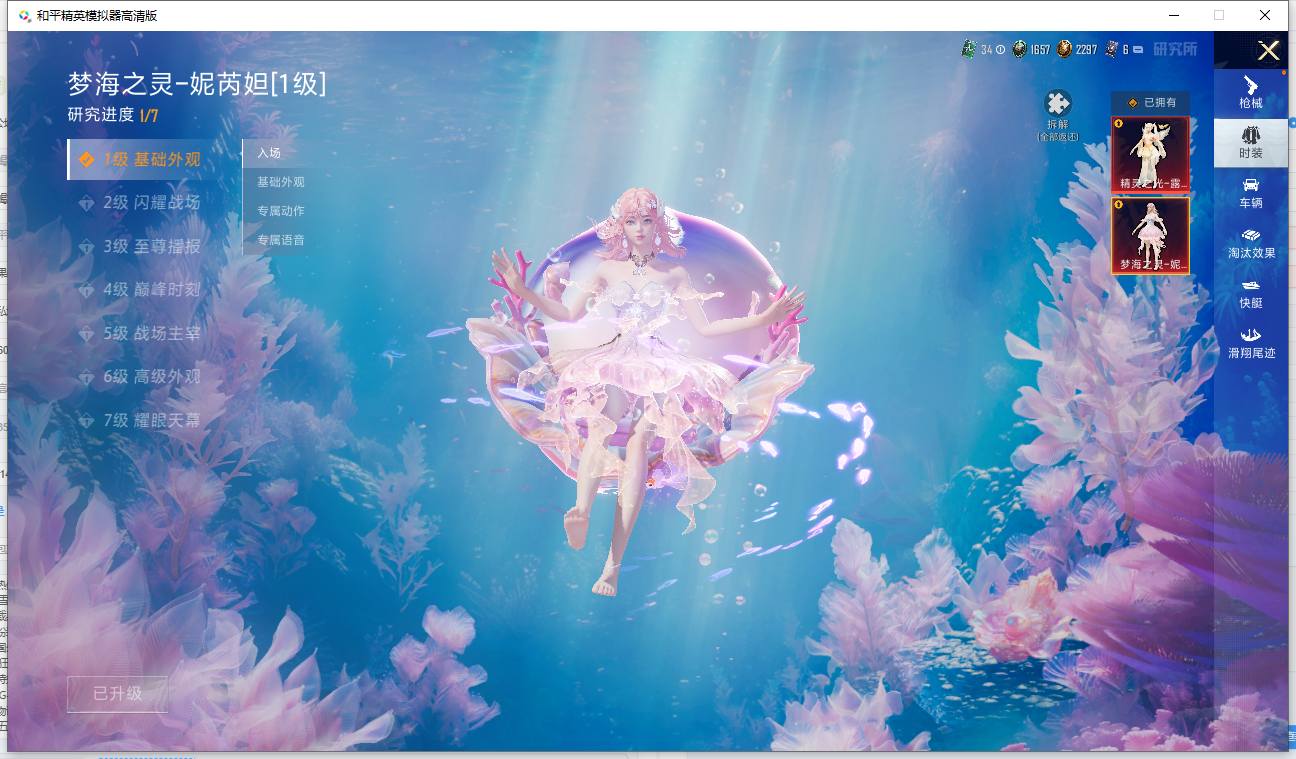Click the 已拥有 owned filter header

(1151, 103)
